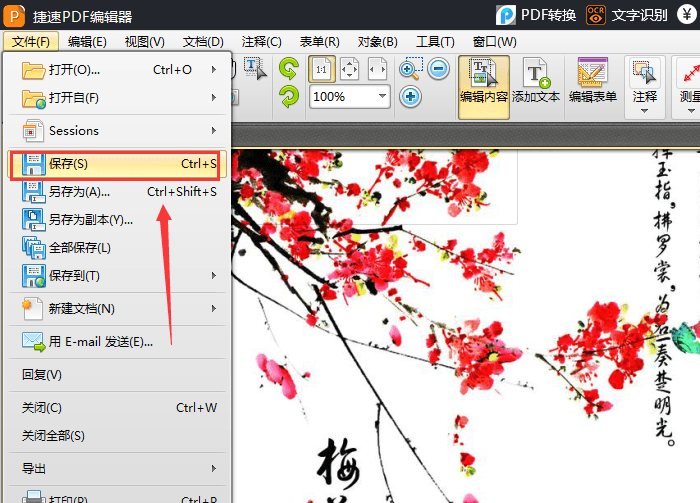
Task: Click the Sessions document icon
Action: pos(33,131)
